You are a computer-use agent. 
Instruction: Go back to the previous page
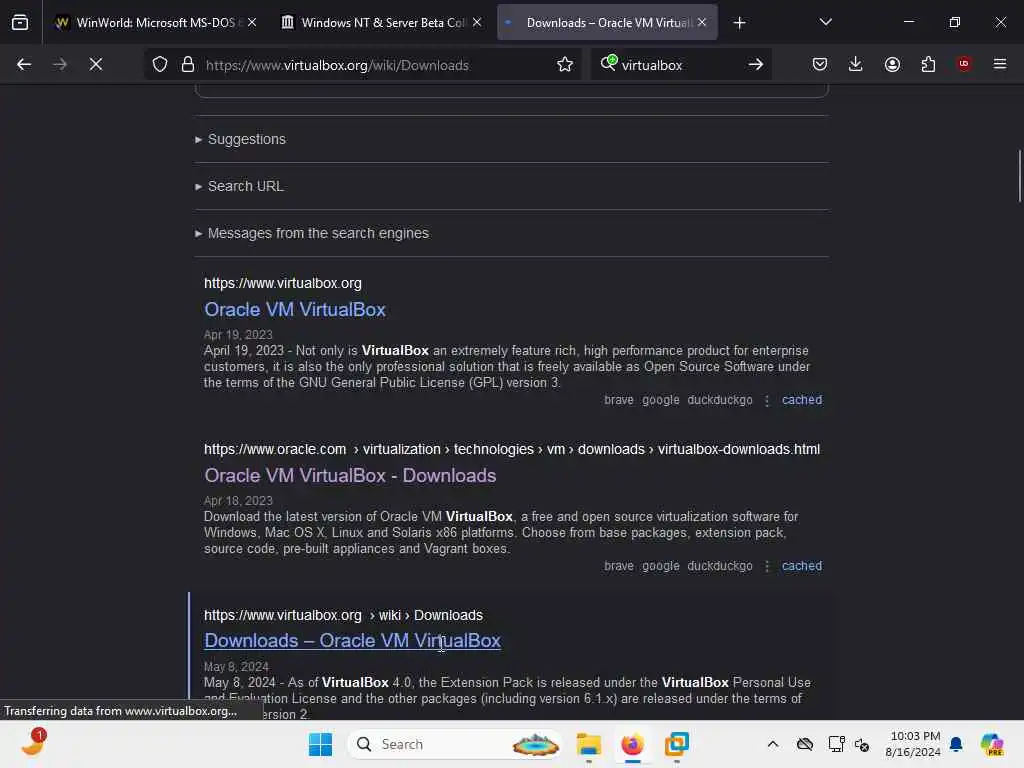[24, 65]
